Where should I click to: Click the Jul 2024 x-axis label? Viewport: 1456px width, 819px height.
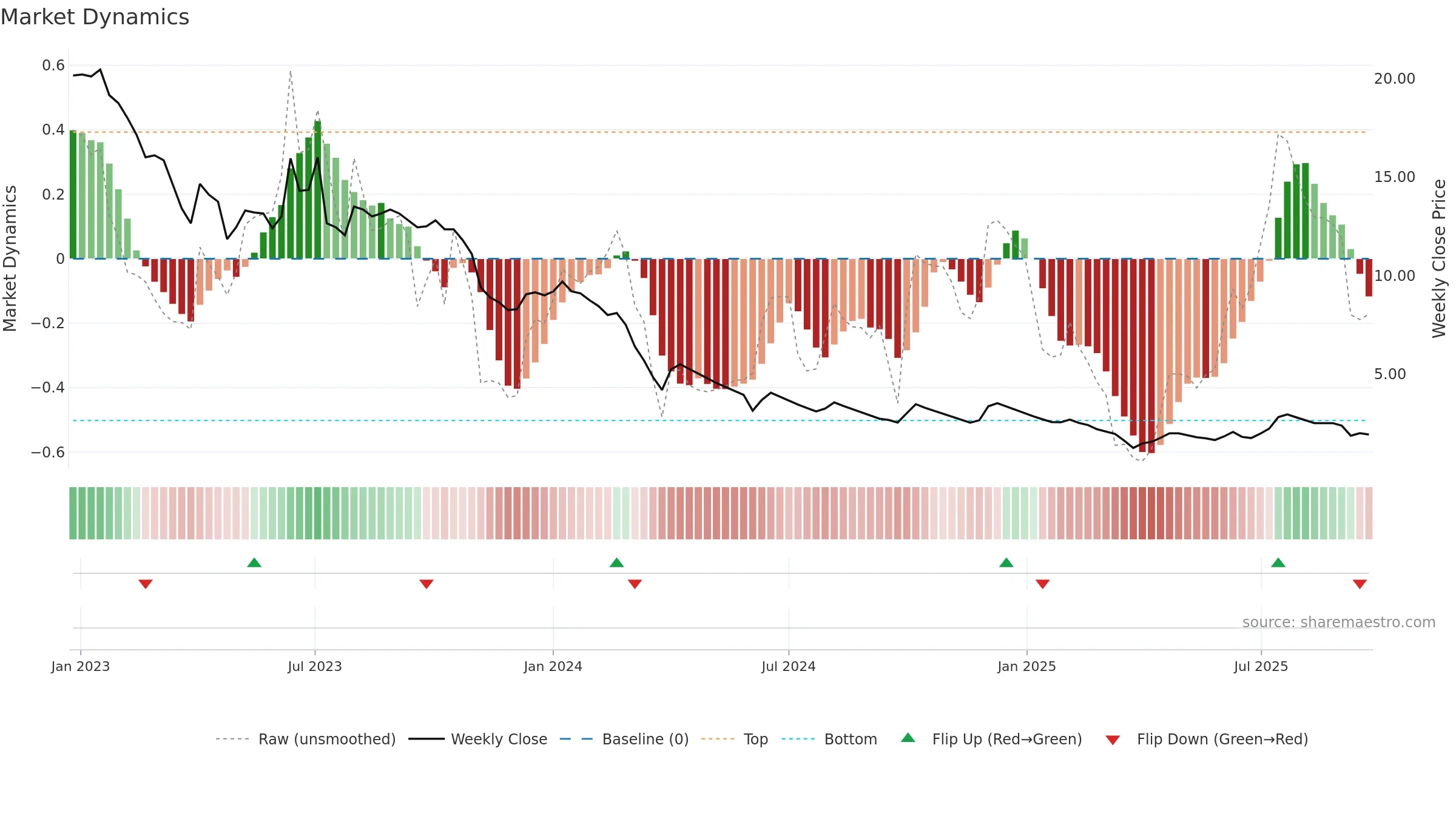point(789,666)
